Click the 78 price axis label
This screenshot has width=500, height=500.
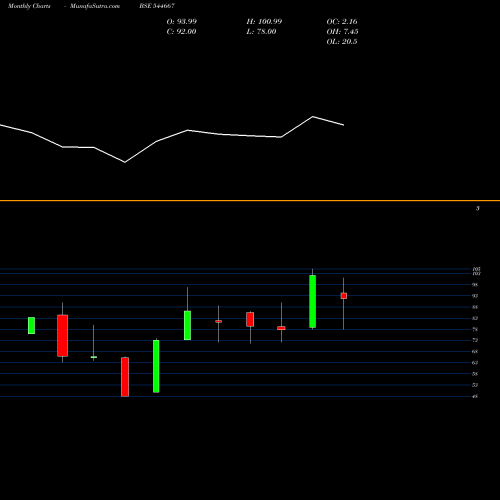(475, 329)
